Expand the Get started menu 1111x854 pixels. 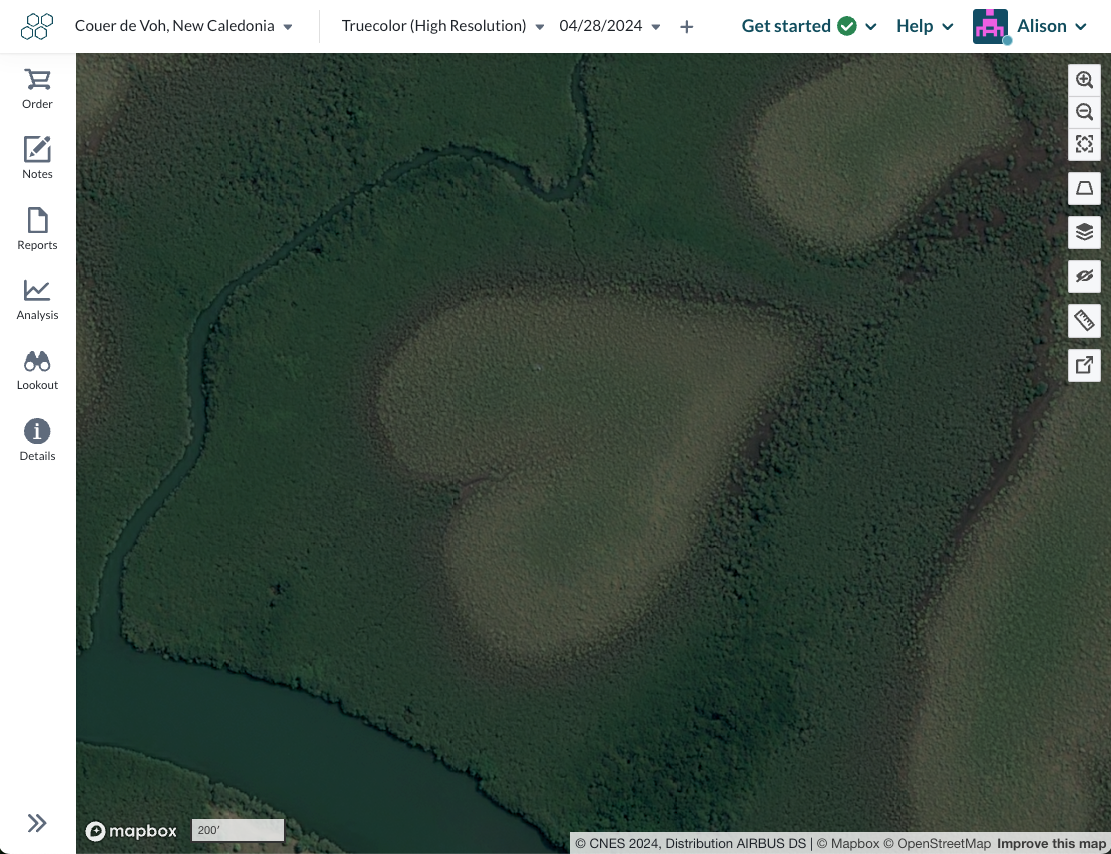(809, 26)
